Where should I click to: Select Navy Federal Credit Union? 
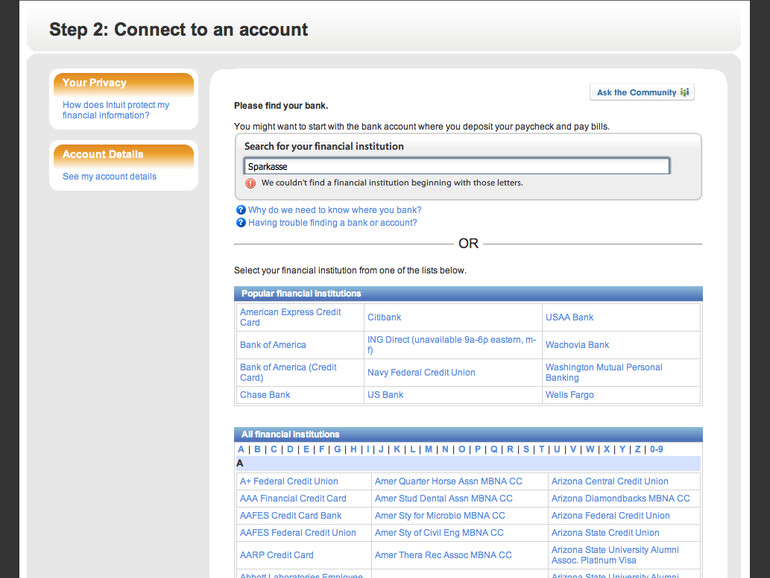point(421,372)
